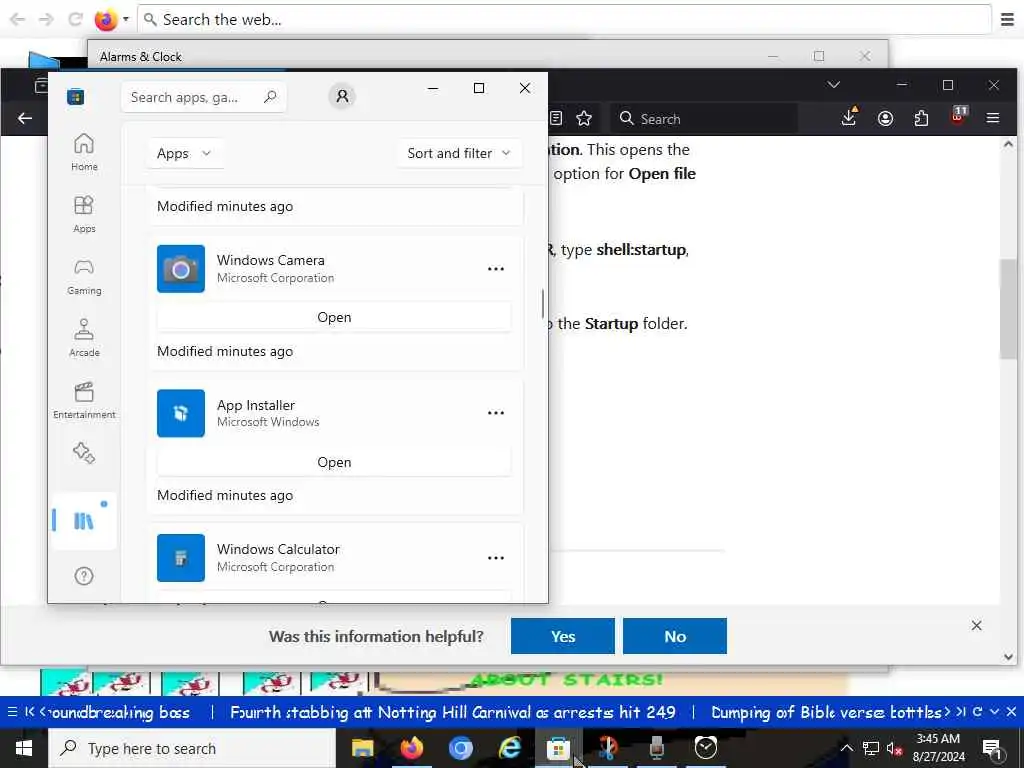This screenshot has height=768, width=1024.
Task: Open Firefox downloads icon in browser toolbar
Action: tap(849, 118)
